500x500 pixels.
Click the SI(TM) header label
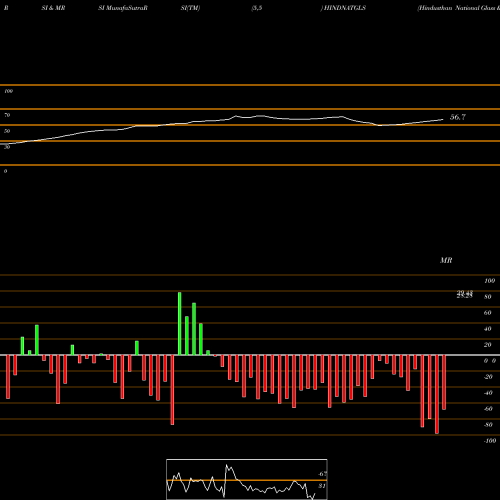(x=190, y=8)
